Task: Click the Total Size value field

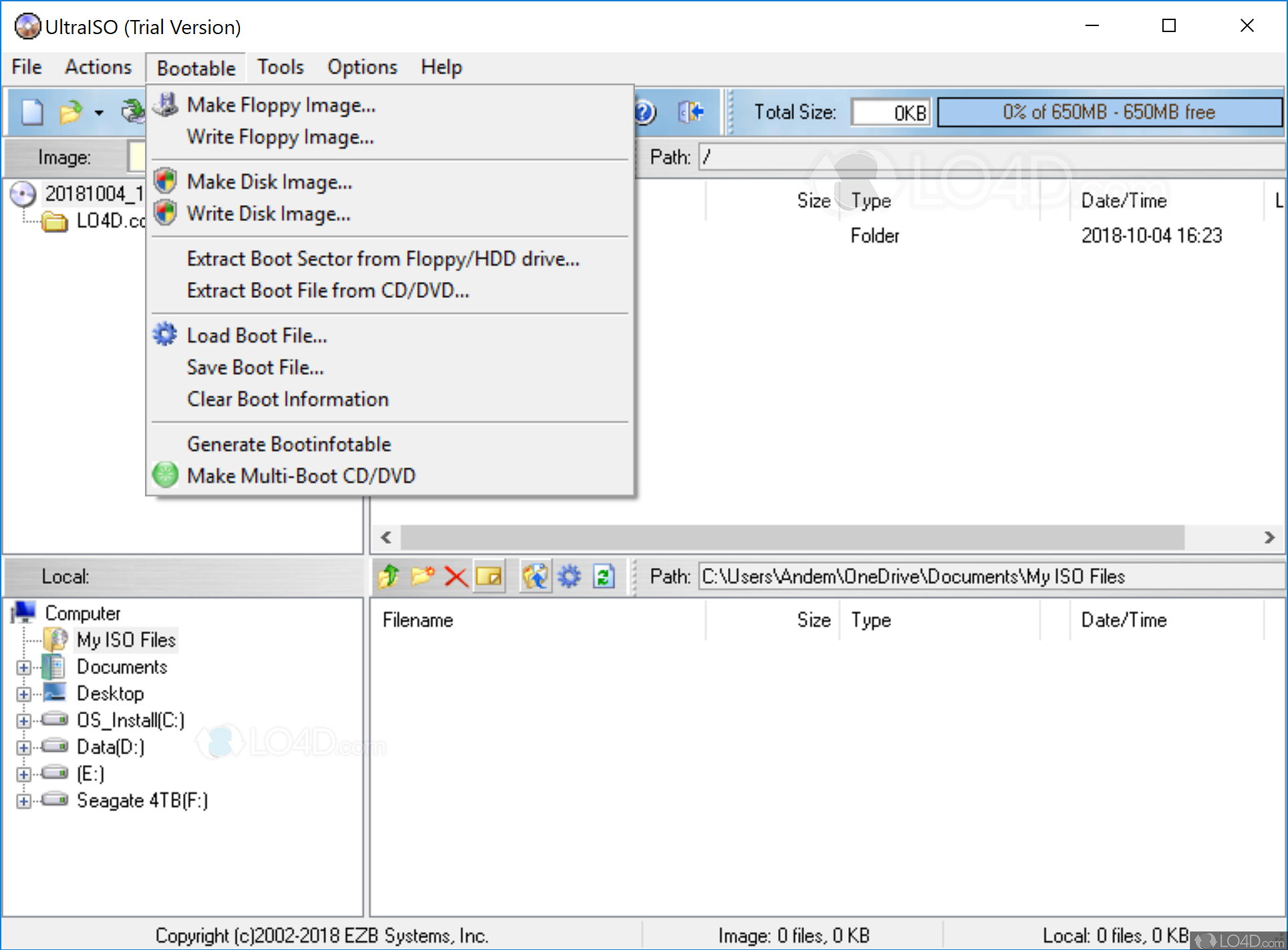Action: point(891,112)
